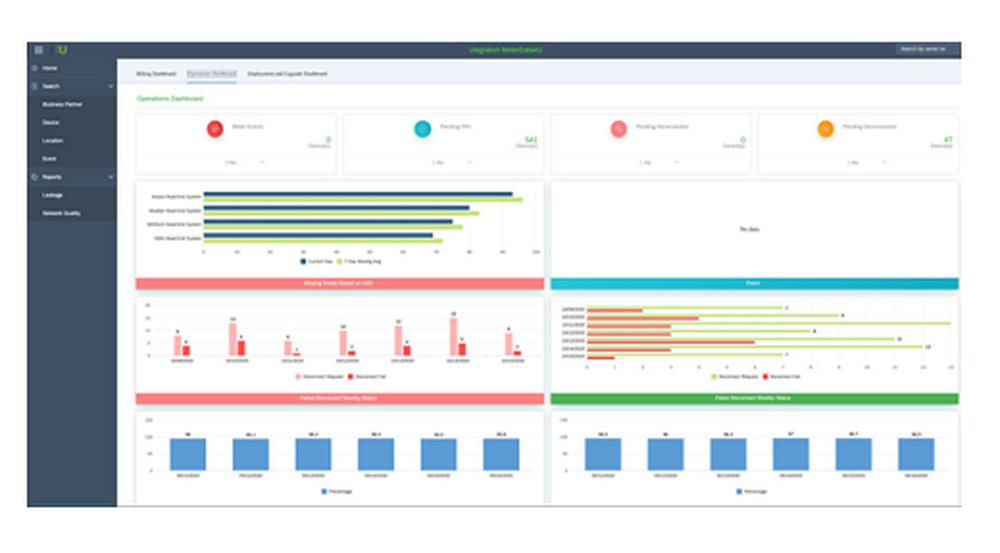The height and width of the screenshot is (553, 1000).
Task: Switch to Billing Dashboard tab
Action: (x=156, y=74)
